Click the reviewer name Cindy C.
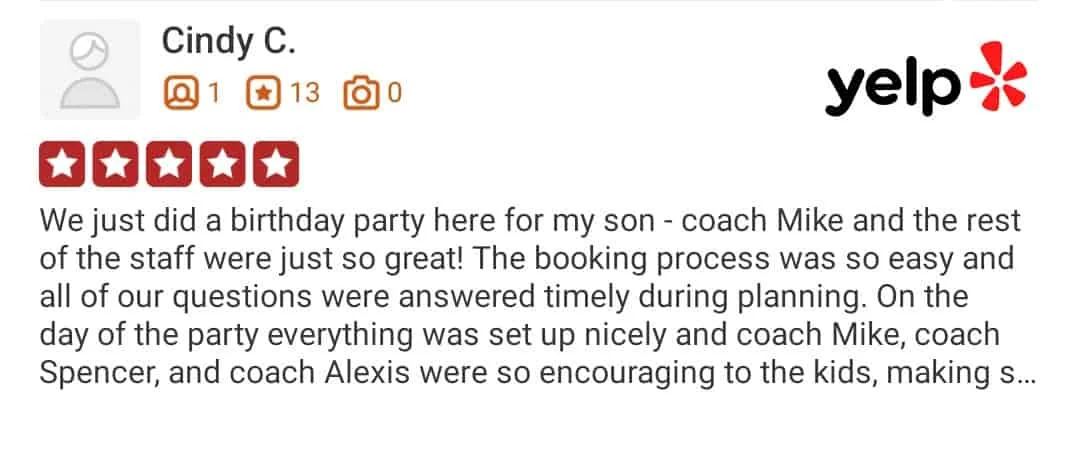 click(x=229, y=41)
